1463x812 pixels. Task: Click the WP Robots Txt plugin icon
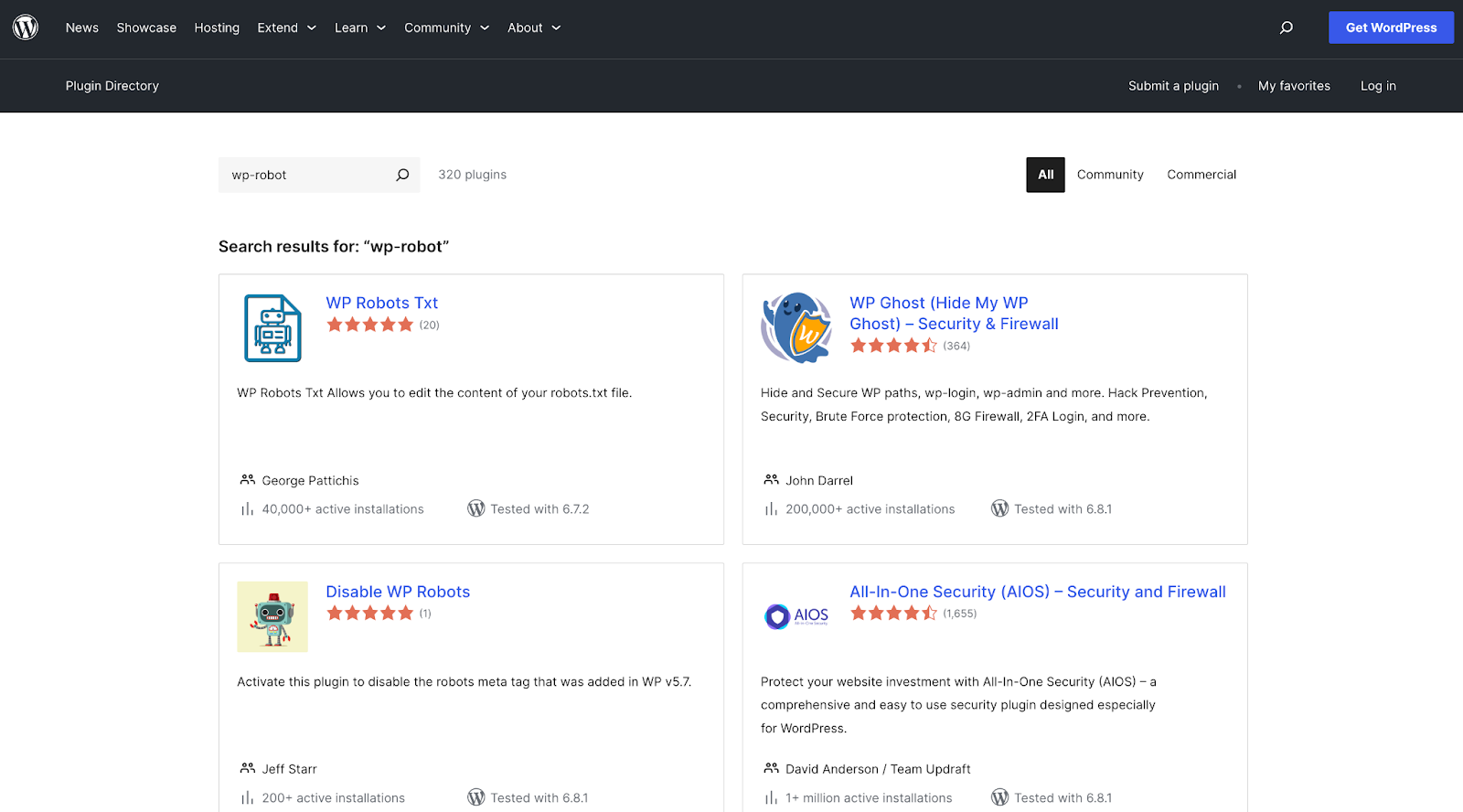(272, 328)
